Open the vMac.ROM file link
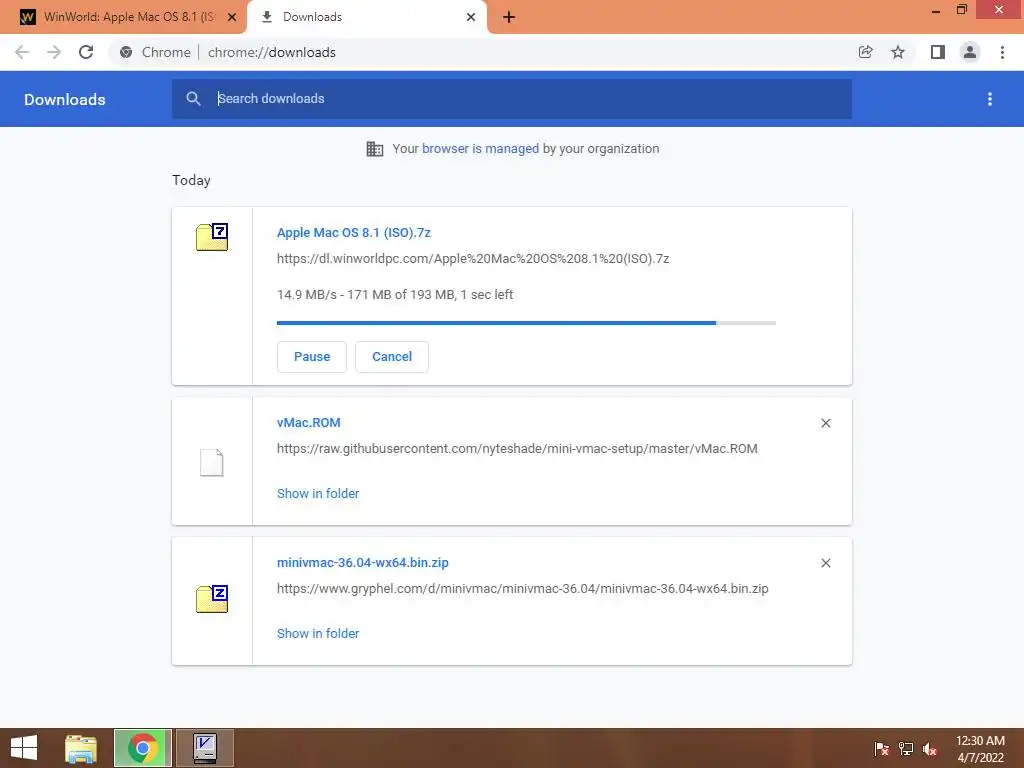 click(x=308, y=423)
